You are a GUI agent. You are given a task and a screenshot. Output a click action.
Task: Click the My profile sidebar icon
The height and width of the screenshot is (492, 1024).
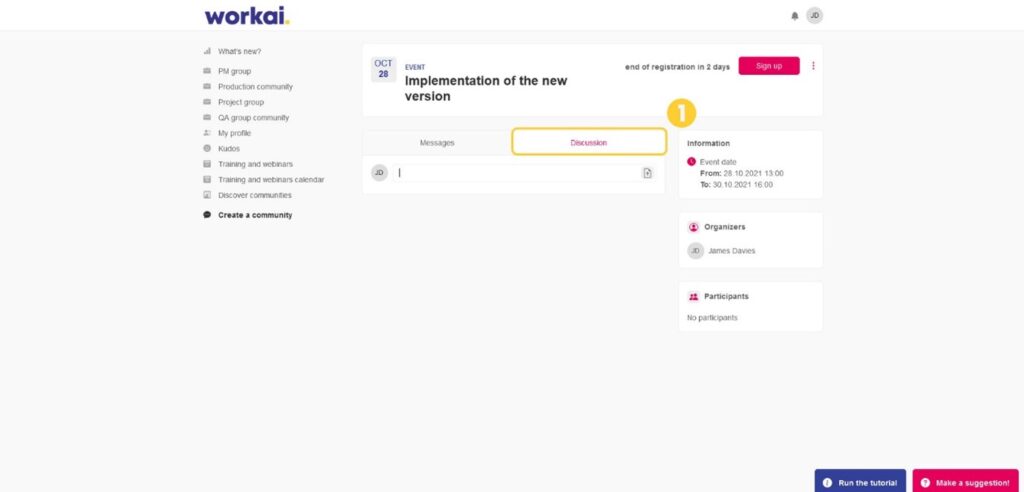point(207,133)
